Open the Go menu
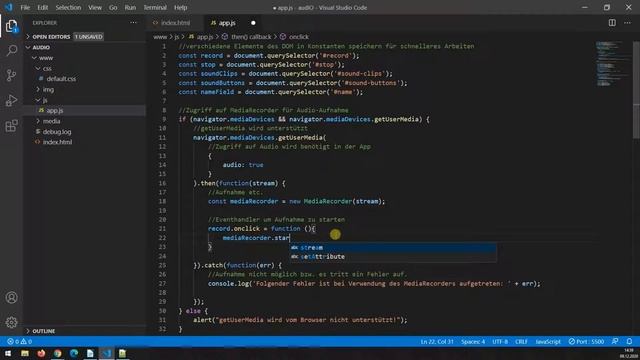Screen dimensions: 640x360 (x=113, y=7)
